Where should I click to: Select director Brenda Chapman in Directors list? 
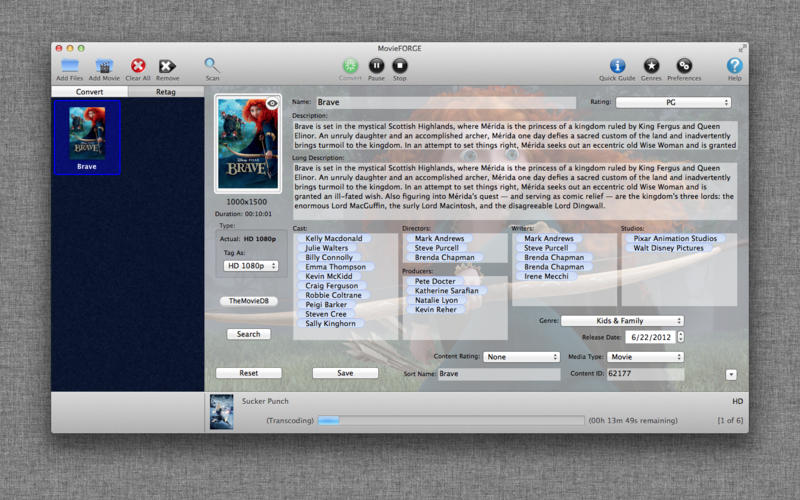(x=444, y=257)
